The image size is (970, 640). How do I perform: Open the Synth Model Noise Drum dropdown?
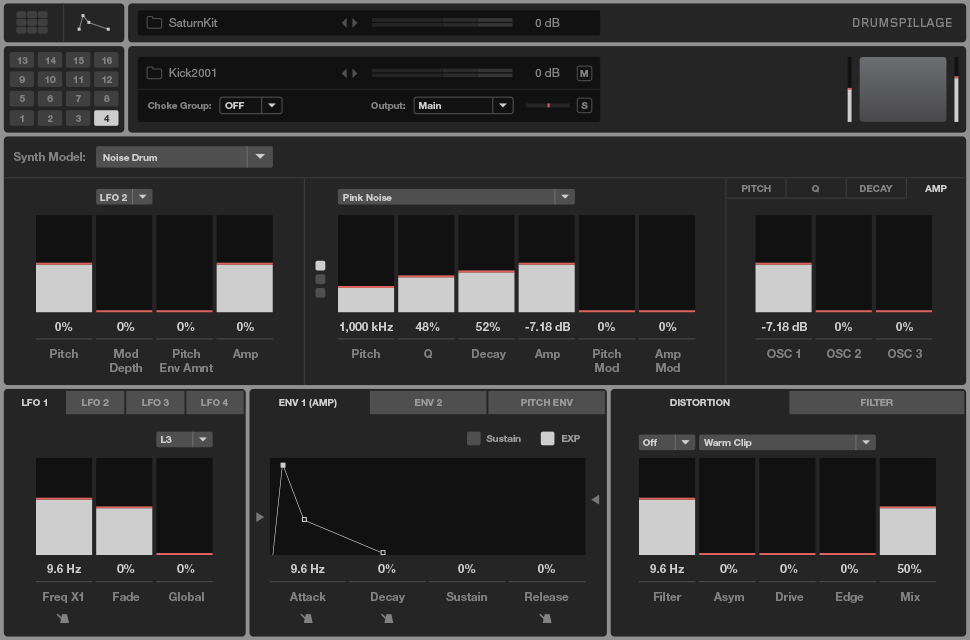coord(184,157)
